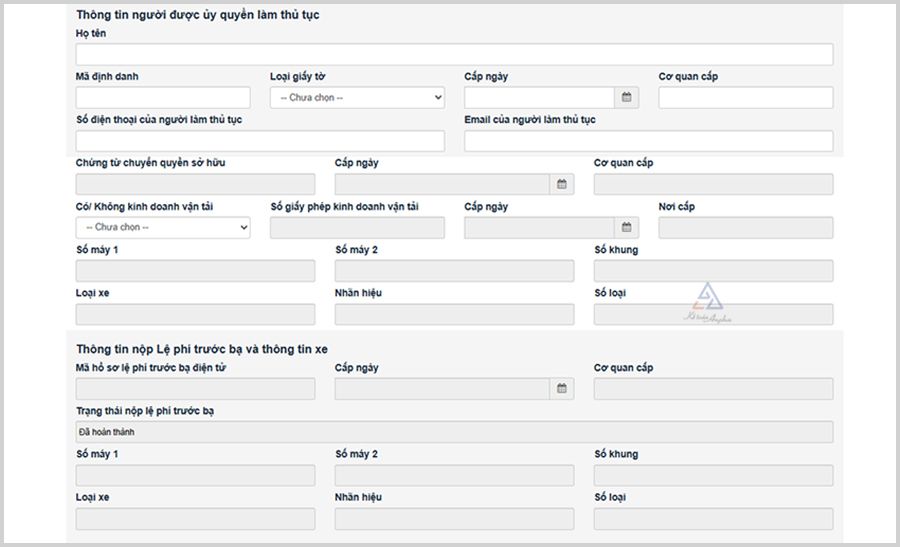Select the Chứng từ chuyển quyền sở hữu field

[195, 185]
